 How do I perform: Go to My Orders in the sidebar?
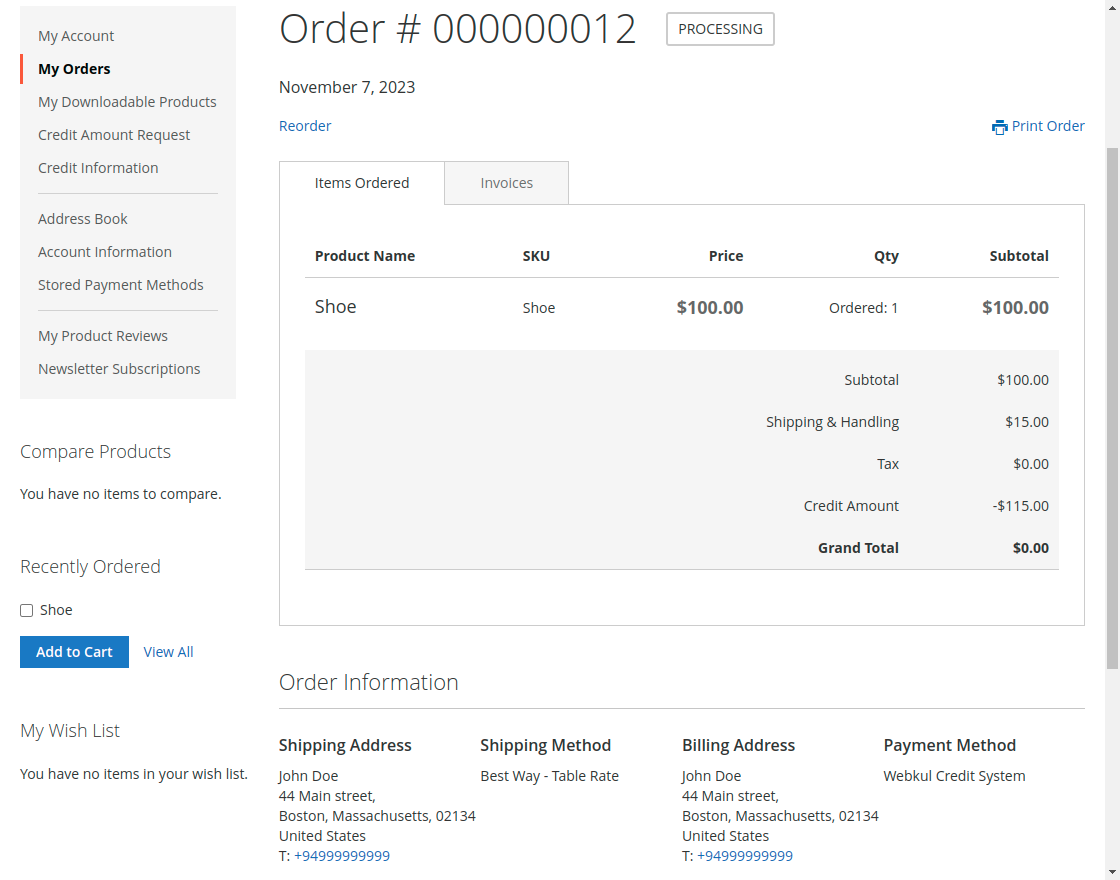coord(73,68)
